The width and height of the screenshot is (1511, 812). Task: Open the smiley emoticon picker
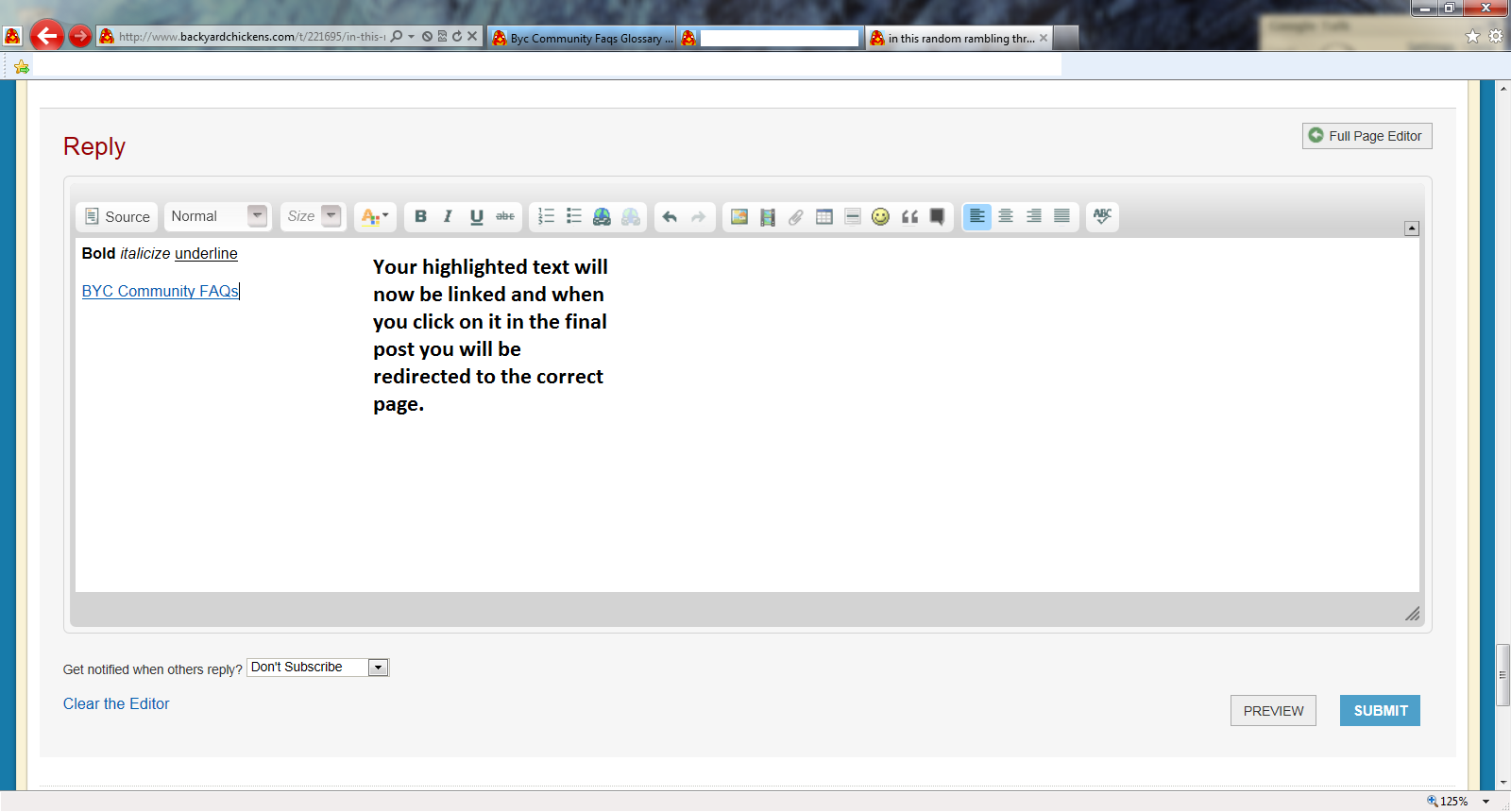880,216
